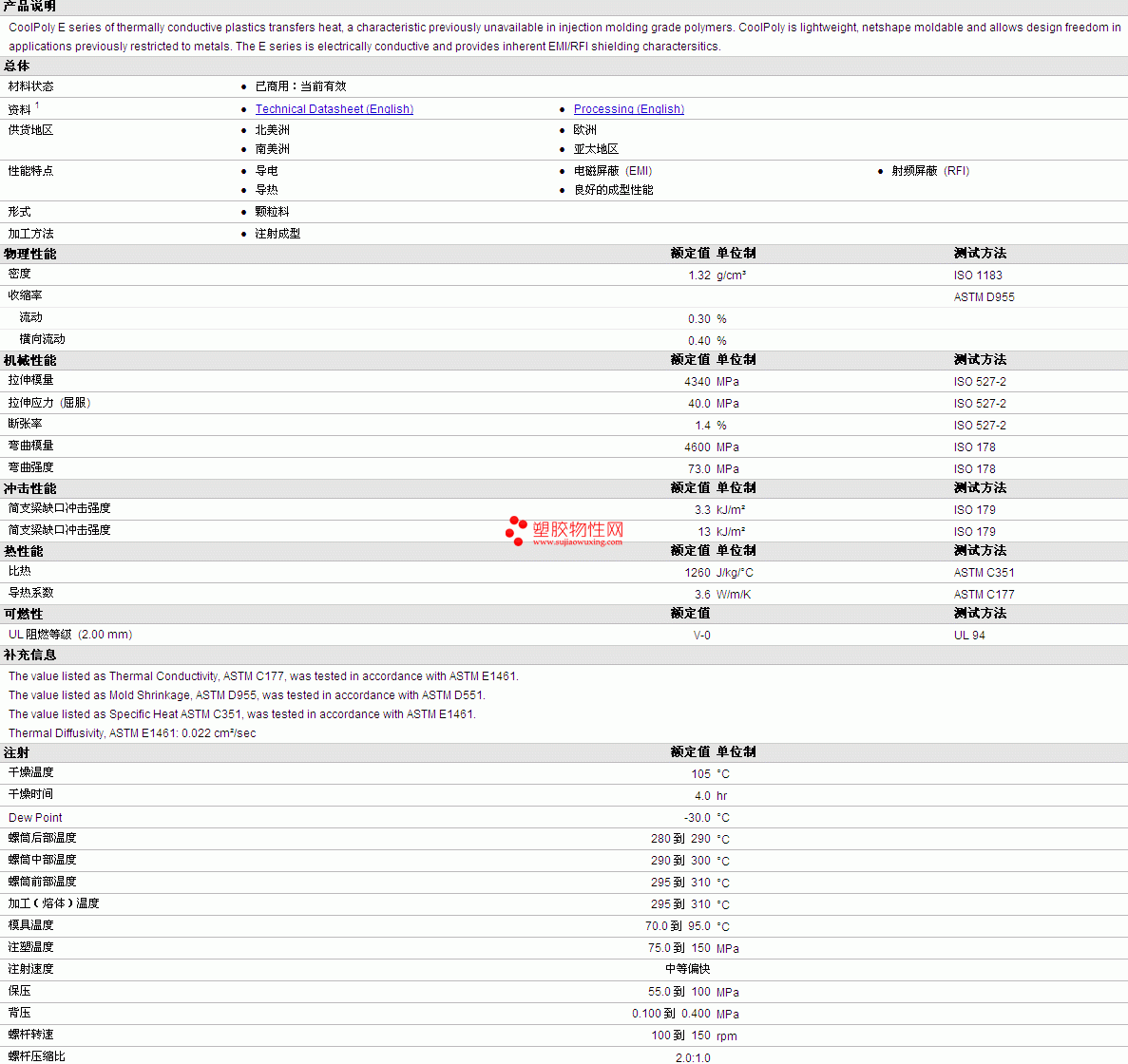Screen dimensions: 1128x1064
Task: Click the V-0 flammability rating
Action: 701,636
